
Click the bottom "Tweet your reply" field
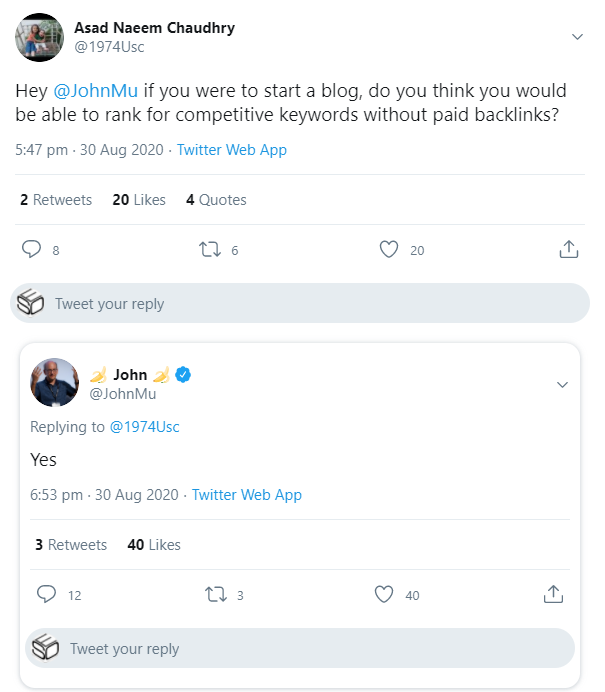[x=300, y=649]
